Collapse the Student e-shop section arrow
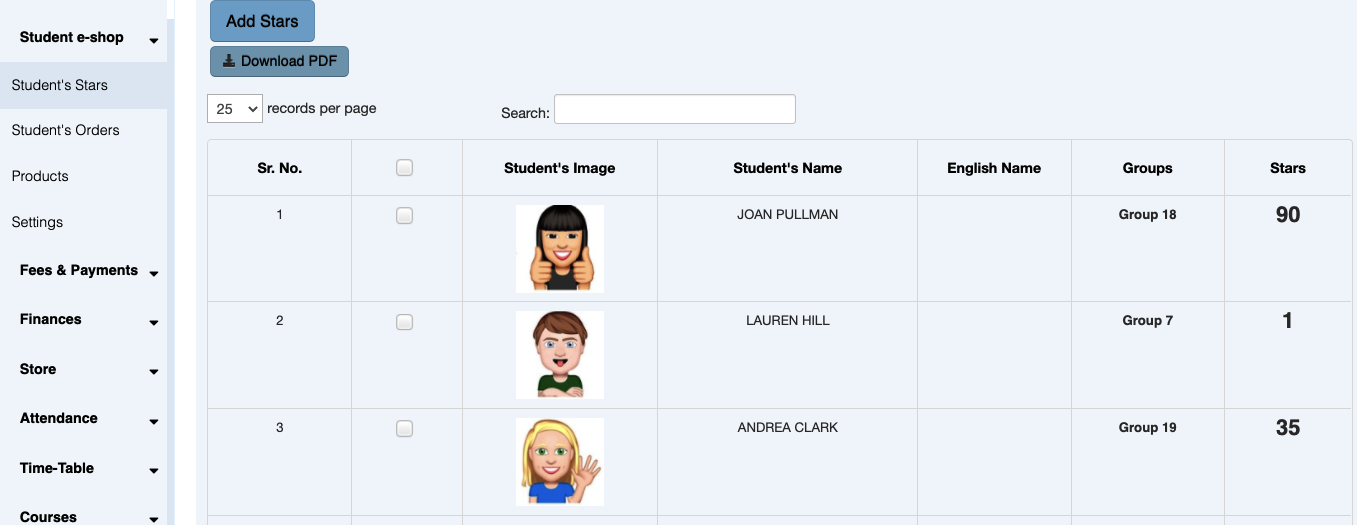Viewport: 1357px width, 525px height. coord(154,41)
